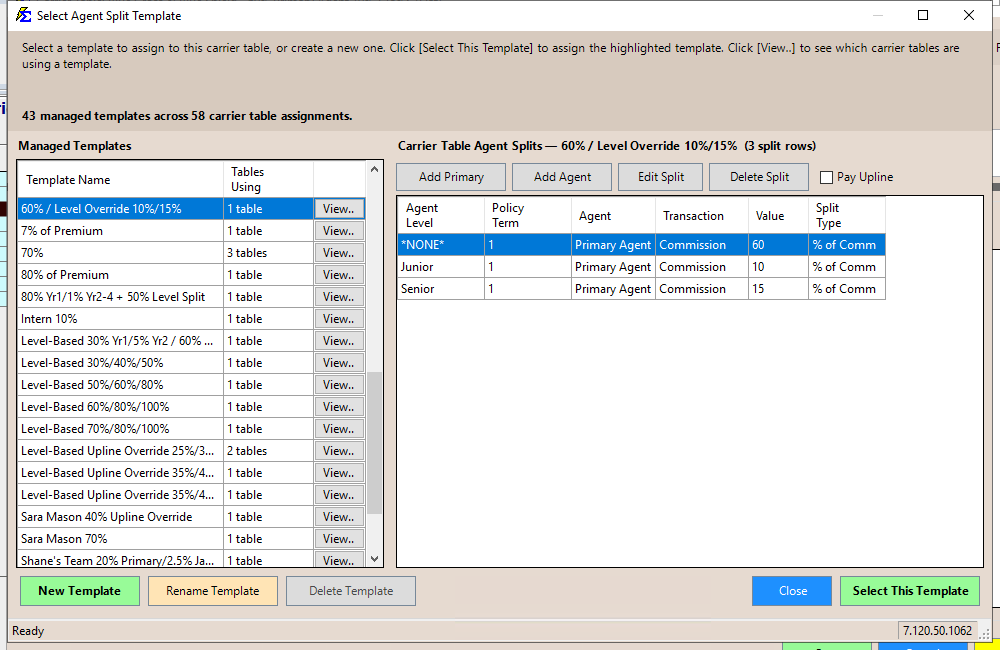Open Edit Split for selected row

[660, 177]
